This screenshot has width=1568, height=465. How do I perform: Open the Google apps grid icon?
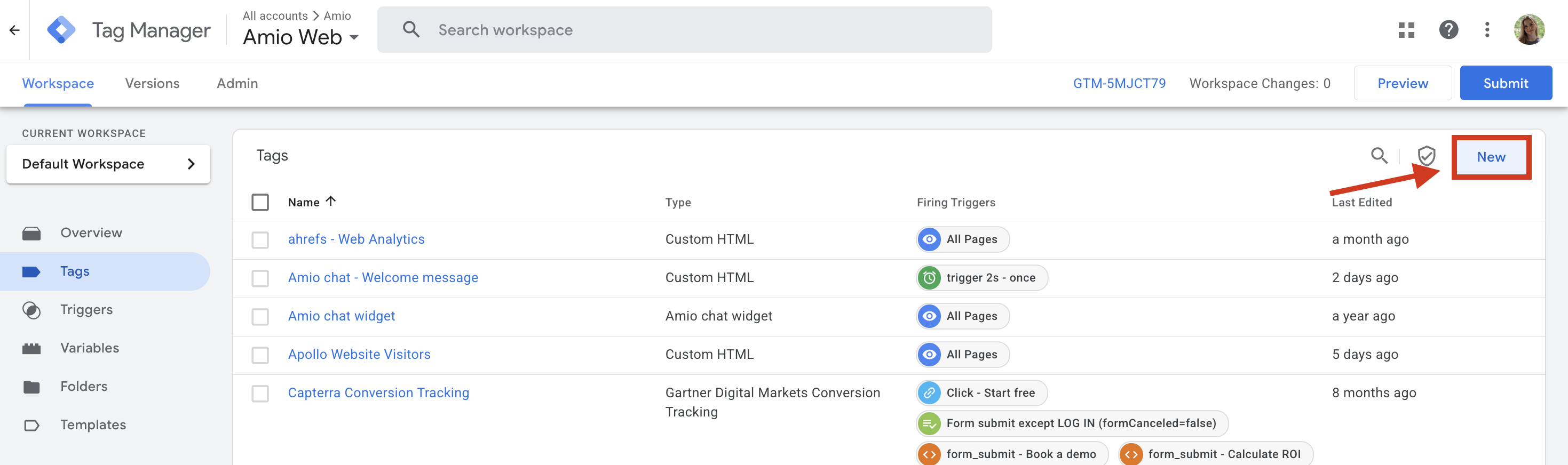[1406, 30]
